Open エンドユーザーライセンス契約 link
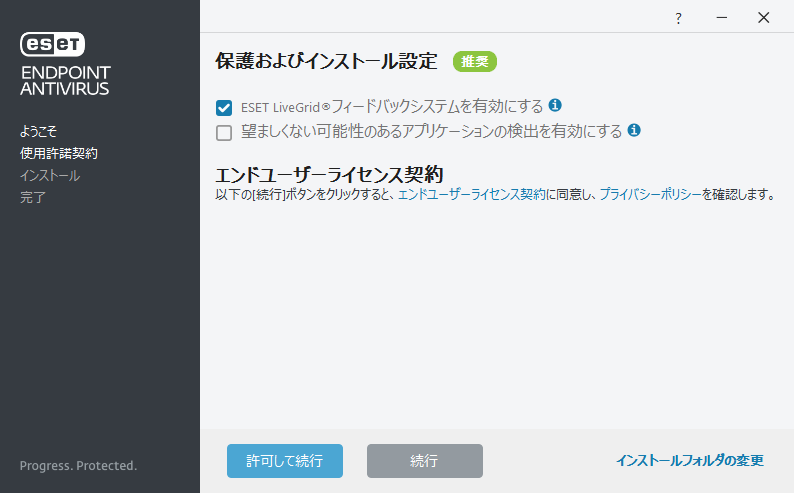The width and height of the screenshot is (794, 493). tap(471, 194)
